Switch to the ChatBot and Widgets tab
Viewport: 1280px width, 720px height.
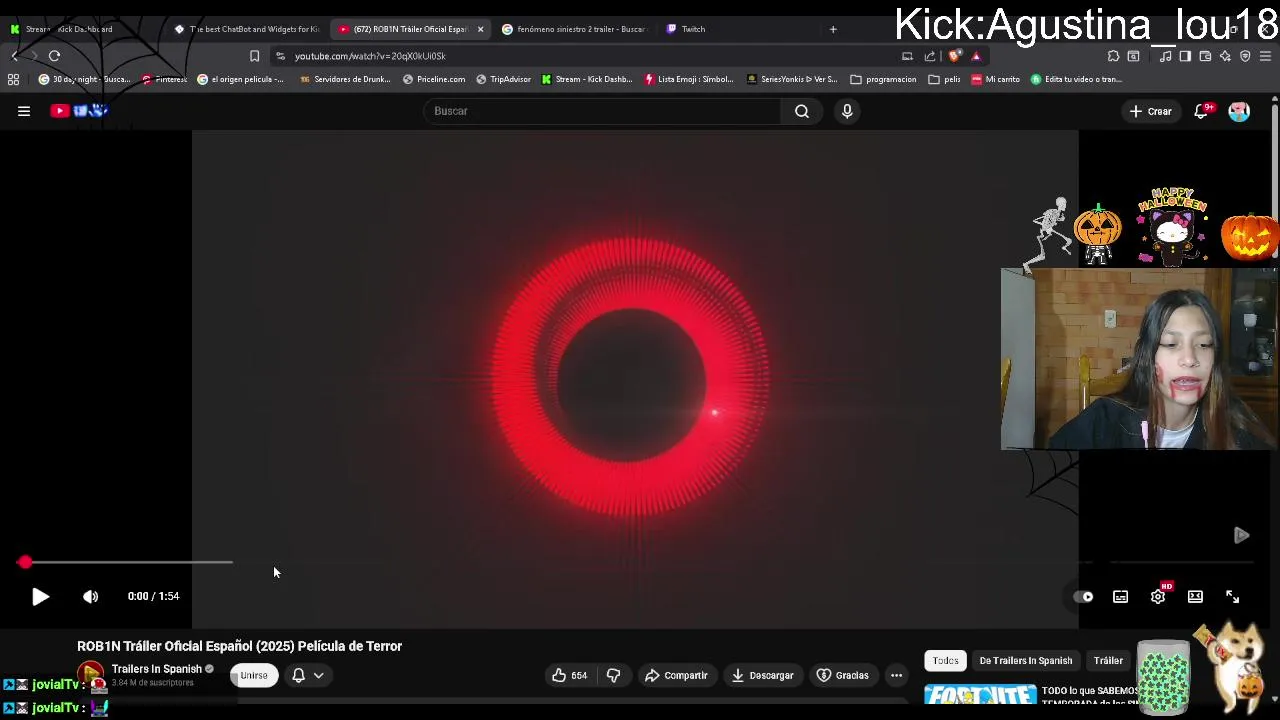[247, 29]
